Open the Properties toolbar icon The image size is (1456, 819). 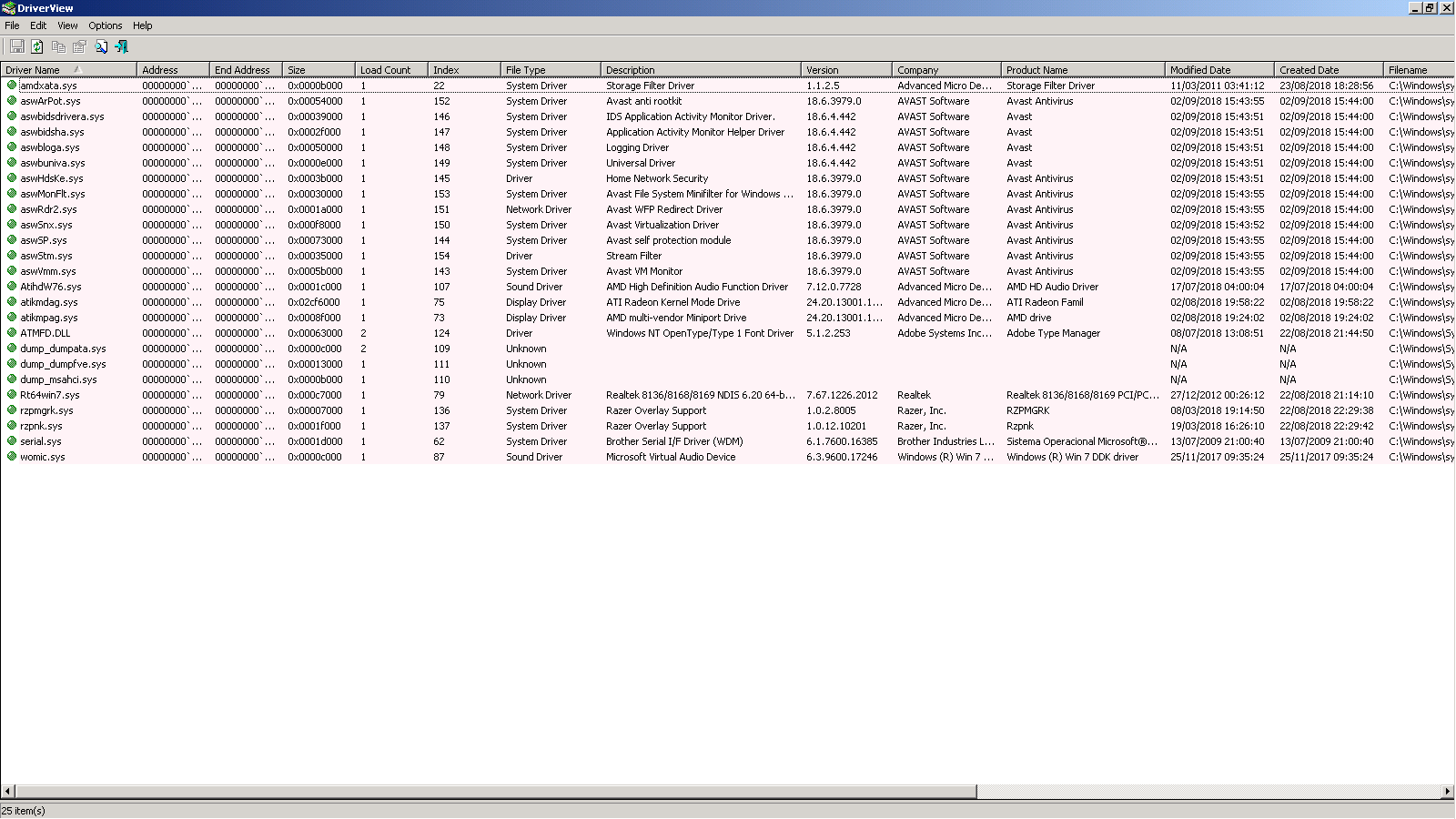coord(79,46)
